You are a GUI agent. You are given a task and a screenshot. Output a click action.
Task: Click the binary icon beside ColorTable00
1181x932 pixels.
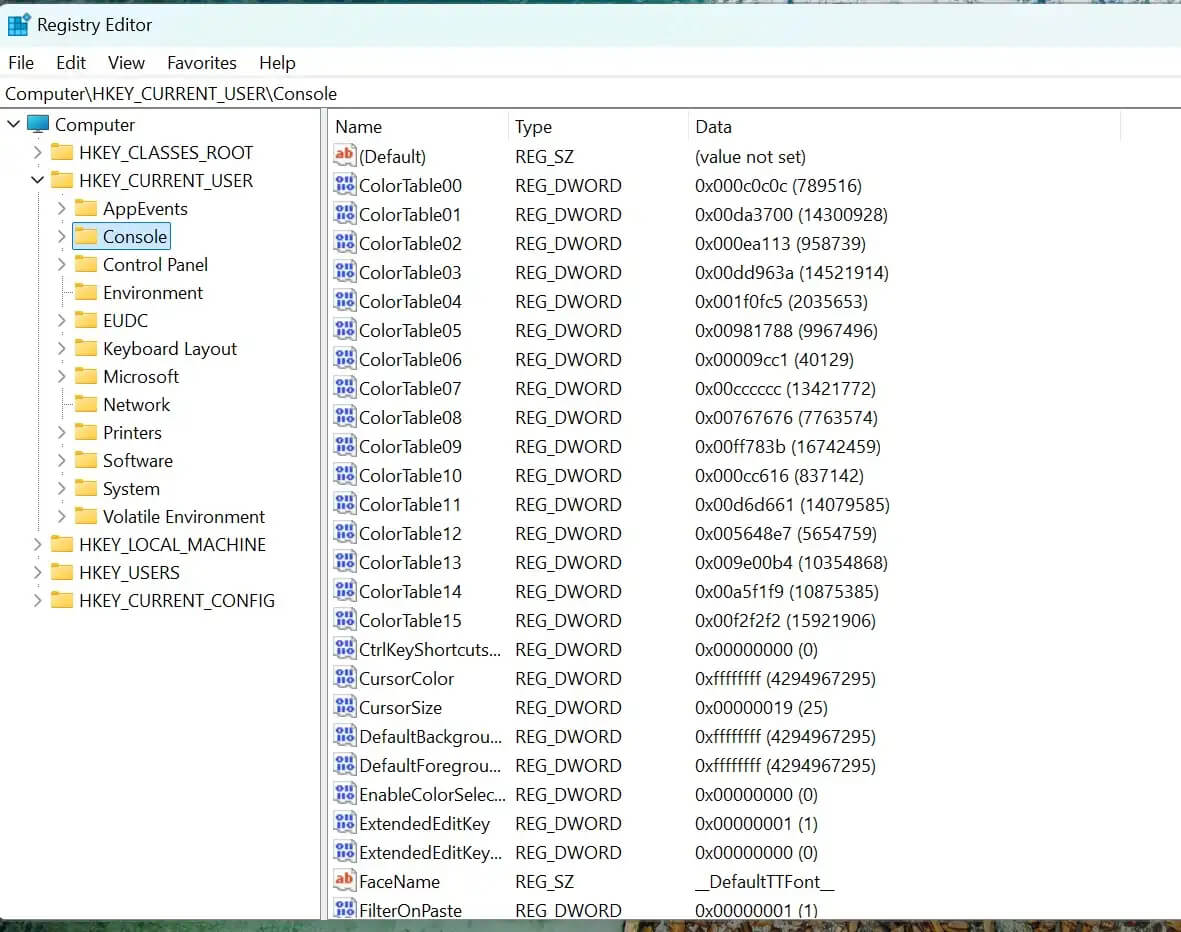pos(345,185)
